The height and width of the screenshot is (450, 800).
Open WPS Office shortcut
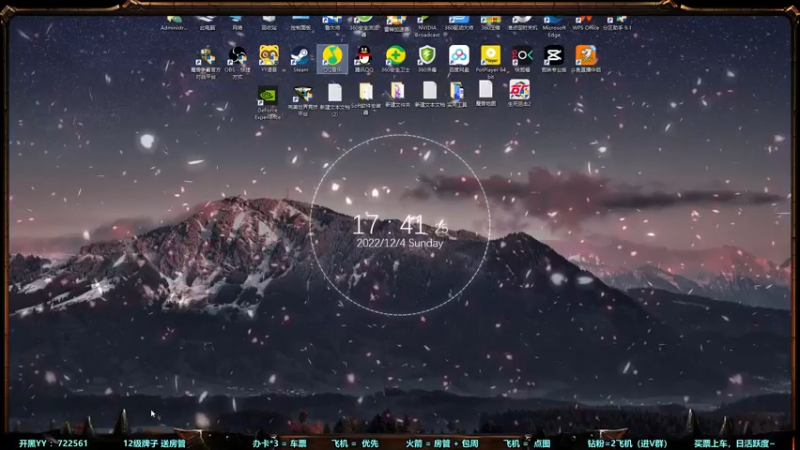coord(585,23)
